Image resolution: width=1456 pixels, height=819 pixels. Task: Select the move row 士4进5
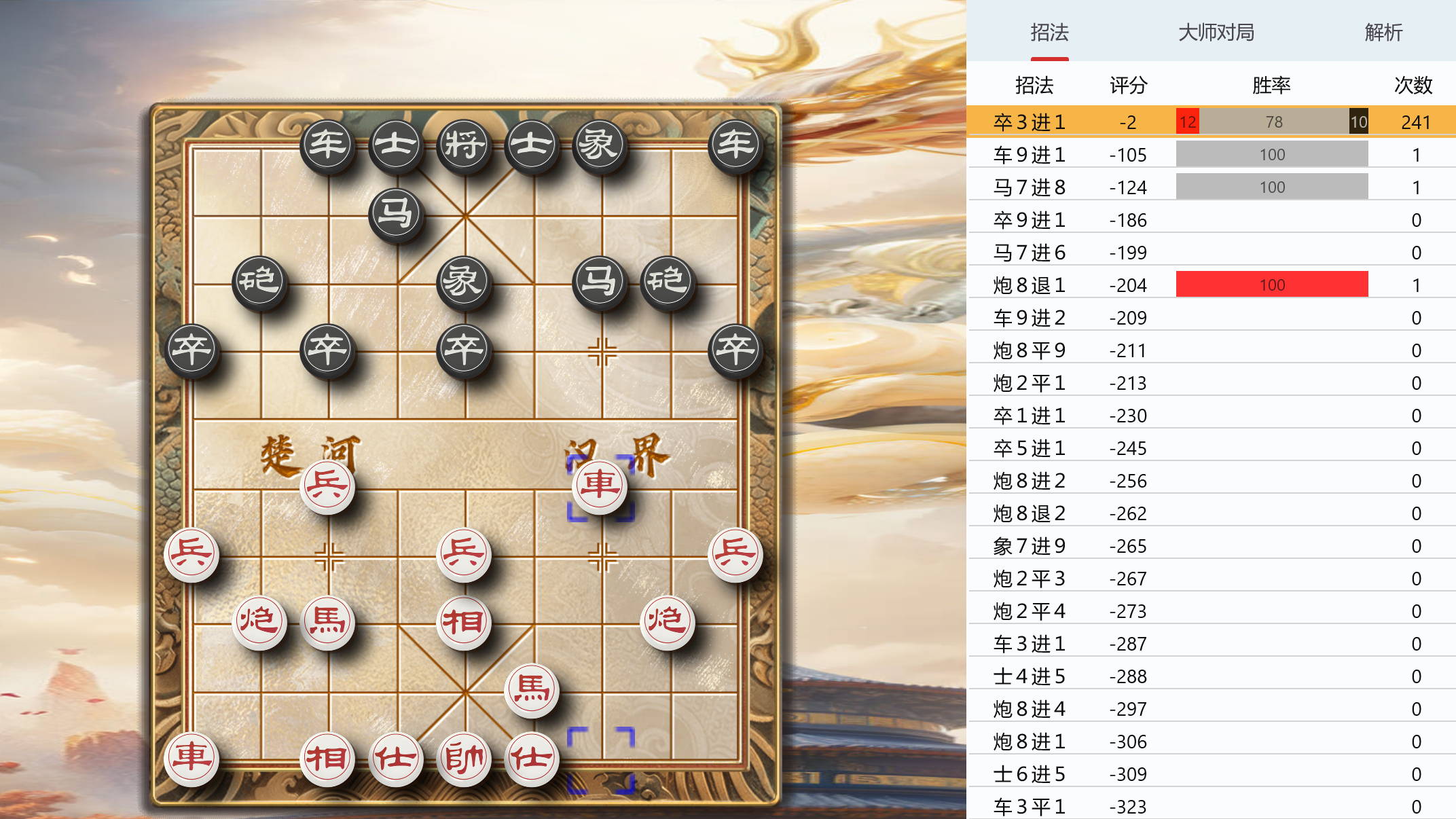tap(1212, 676)
